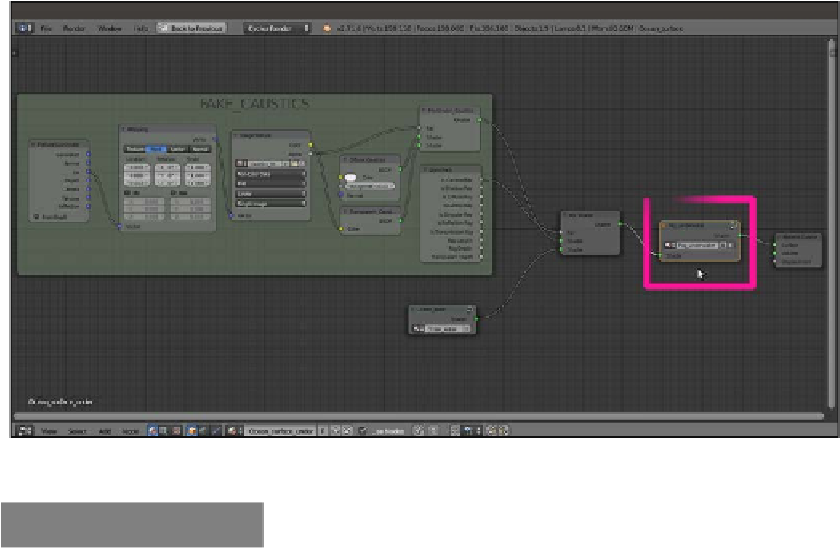Click the material browse icon in highlighted node
This screenshot has height=548, width=840.
click(x=668, y=243)
